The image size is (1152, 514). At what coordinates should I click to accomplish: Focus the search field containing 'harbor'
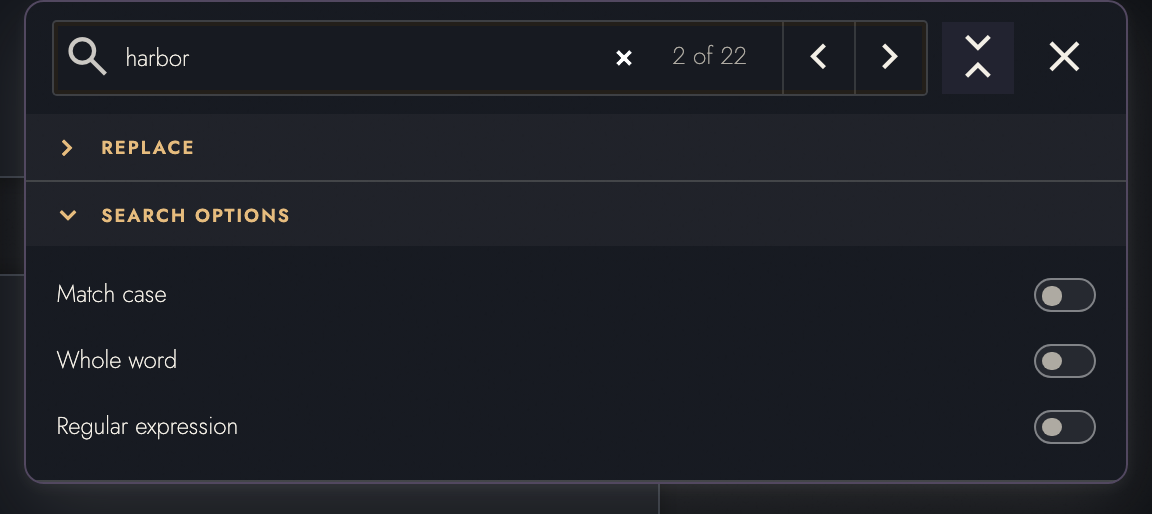[364, 57]
